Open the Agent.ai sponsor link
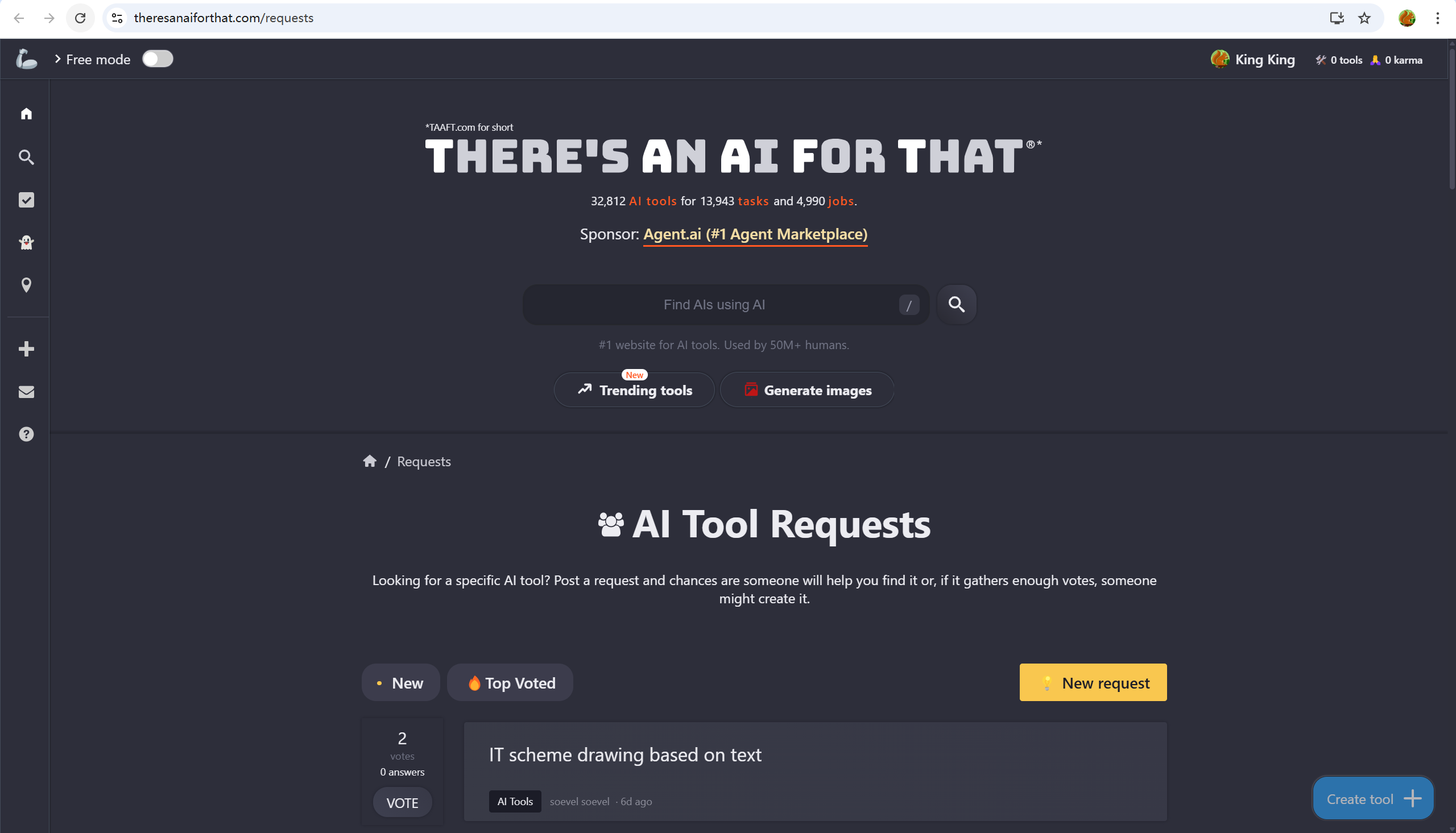Viewport: 1456px width, 833px height. pyautogui.click(x=755, y=234)
